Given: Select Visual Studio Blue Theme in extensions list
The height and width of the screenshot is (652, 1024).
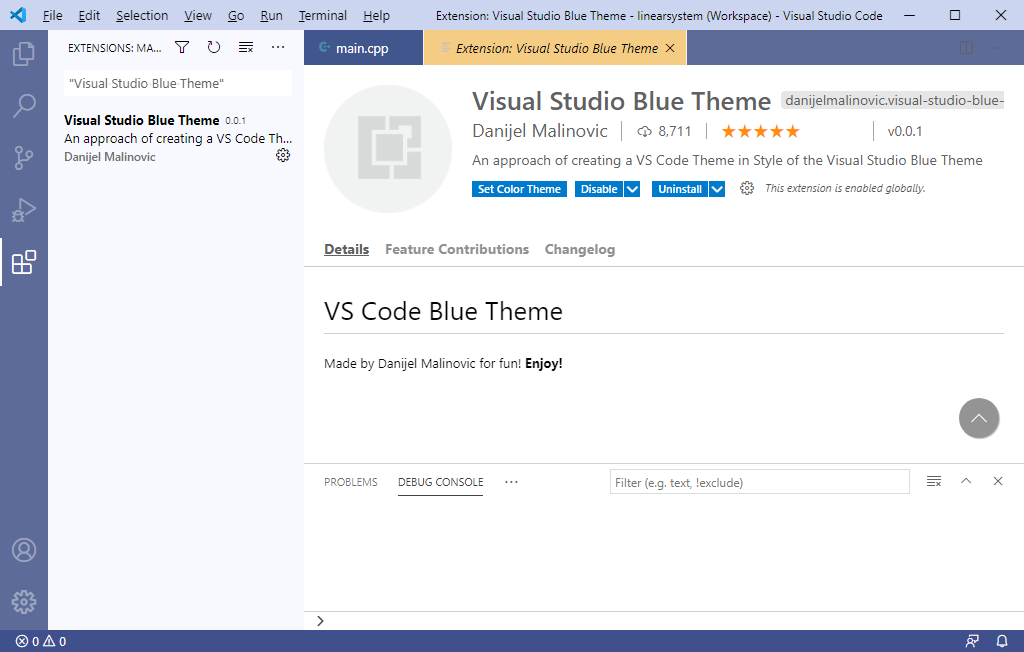Looking at the screenshot, I should point(176,138).
